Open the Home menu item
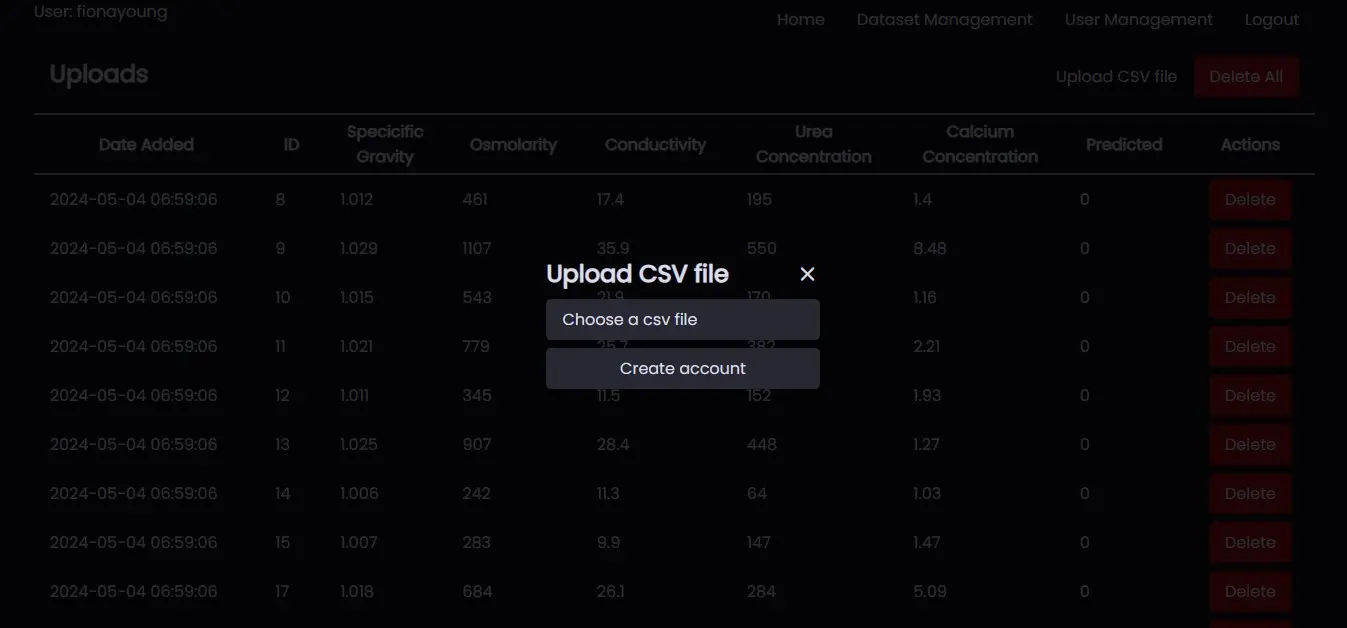The width and height of the screenshot is (1347, 628). [x=800, y=20]
